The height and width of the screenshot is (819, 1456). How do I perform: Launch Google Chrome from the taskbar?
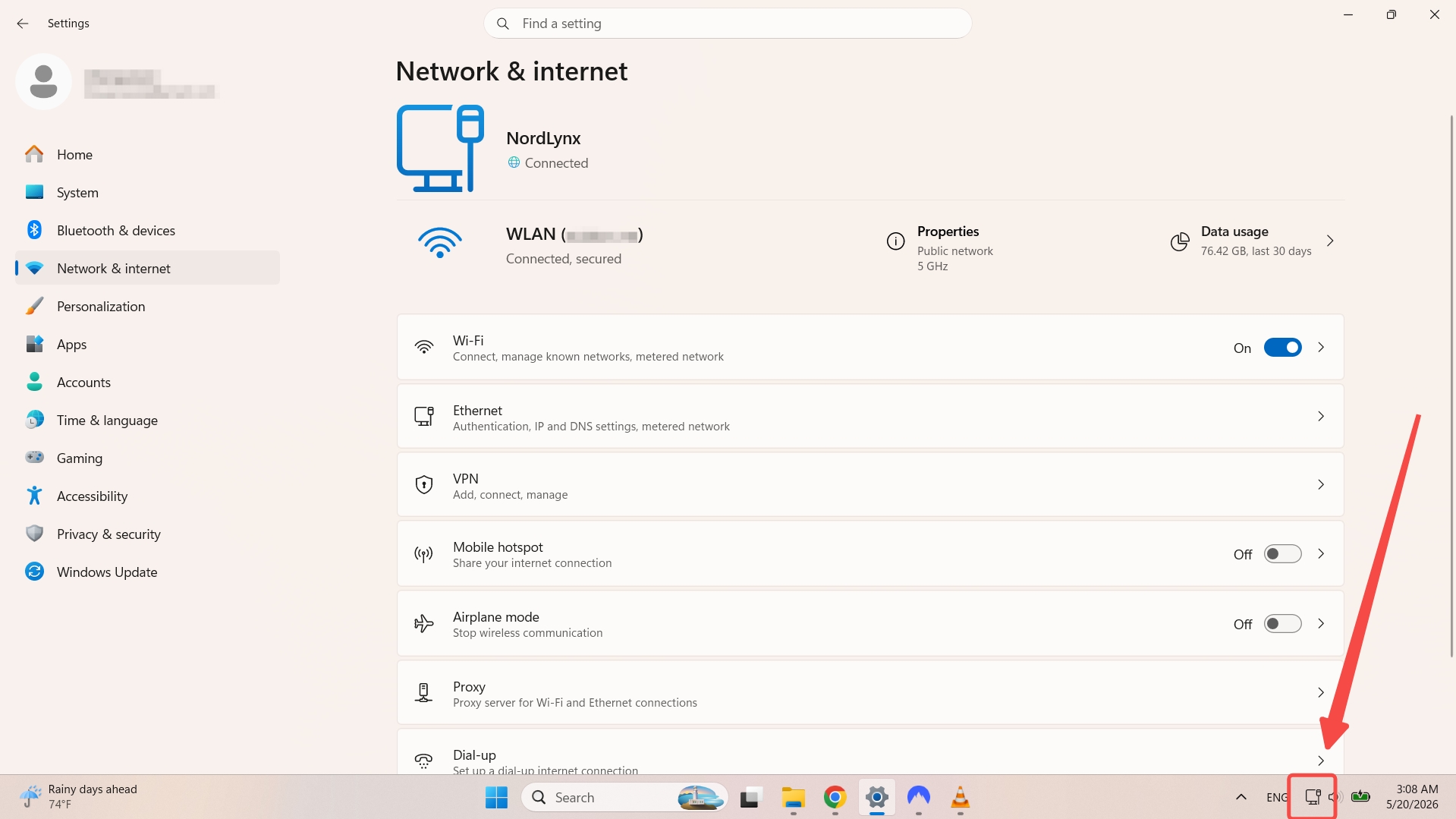[x=835, y=798]
